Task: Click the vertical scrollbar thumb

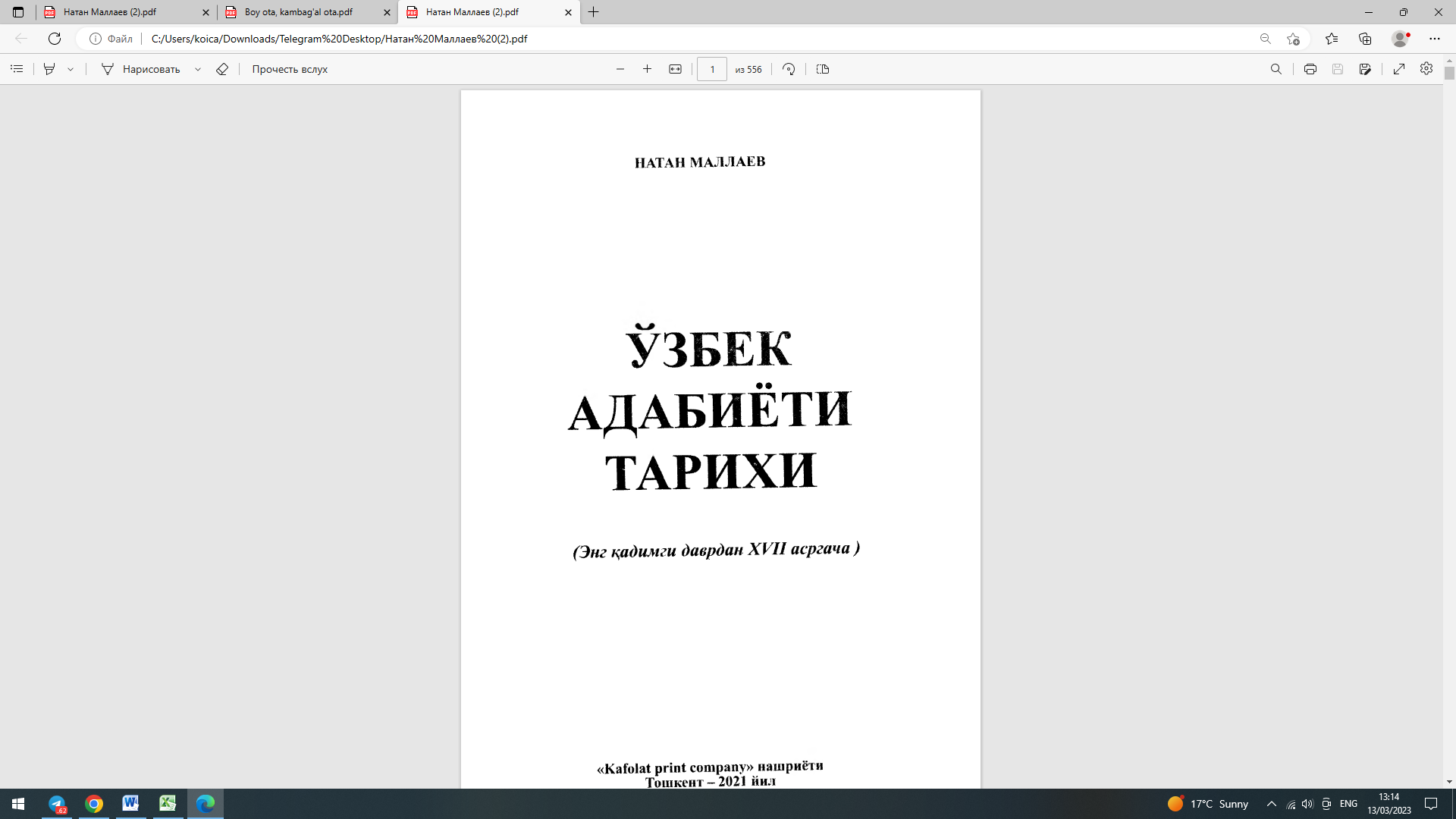Action: click(x=1449, y=74)
